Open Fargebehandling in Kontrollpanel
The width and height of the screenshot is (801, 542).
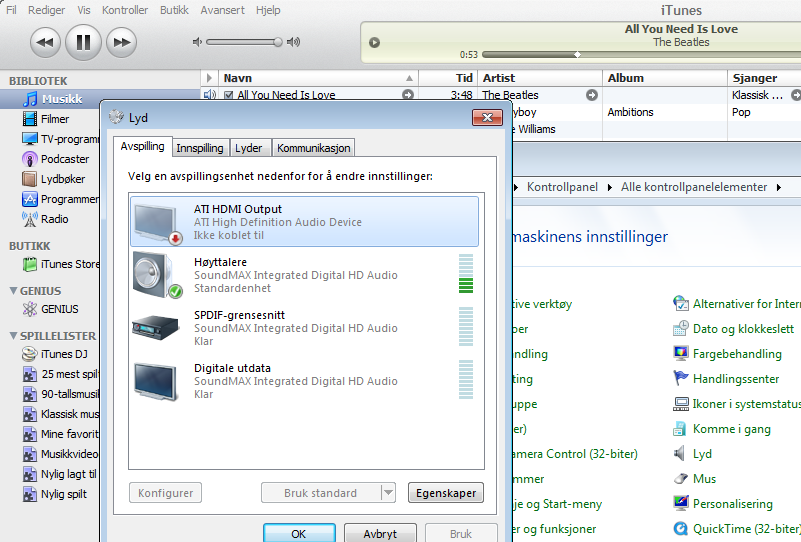tap(728, 354)
